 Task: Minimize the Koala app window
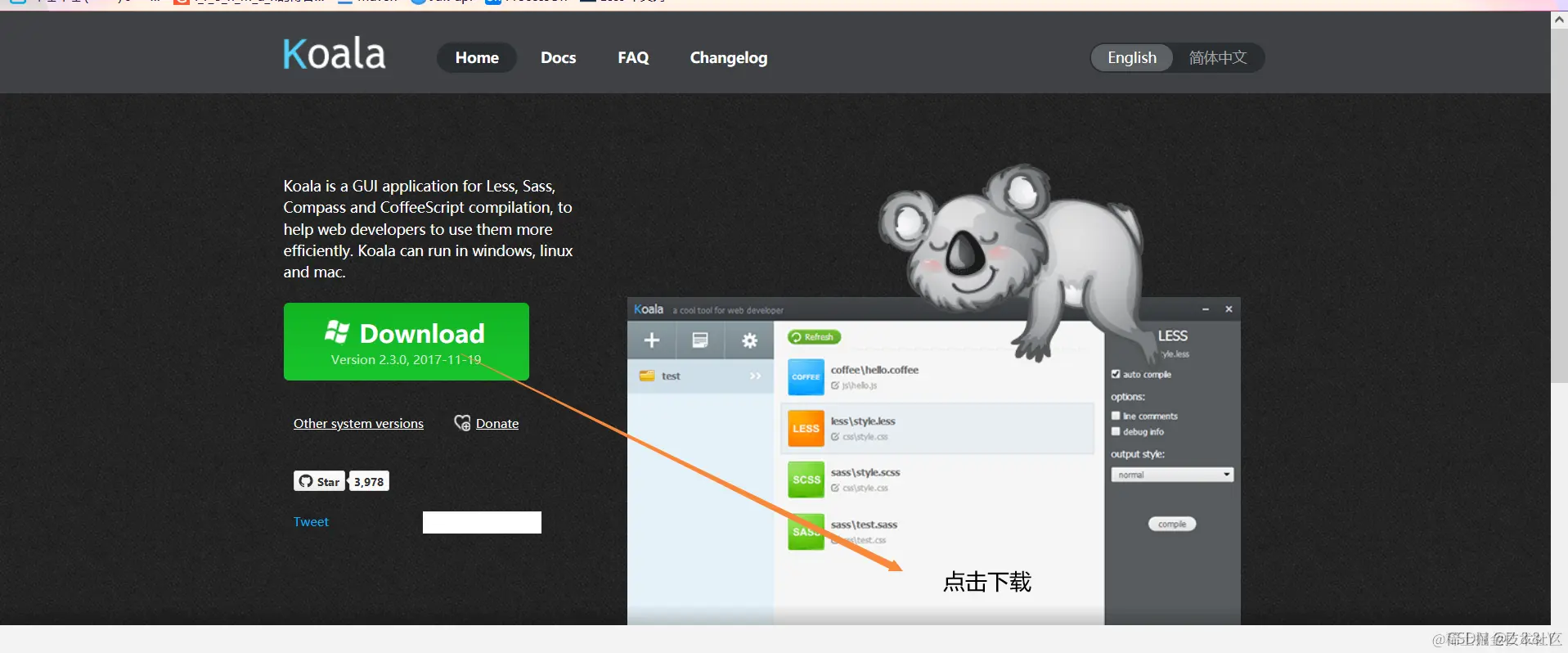point(1206,309)
